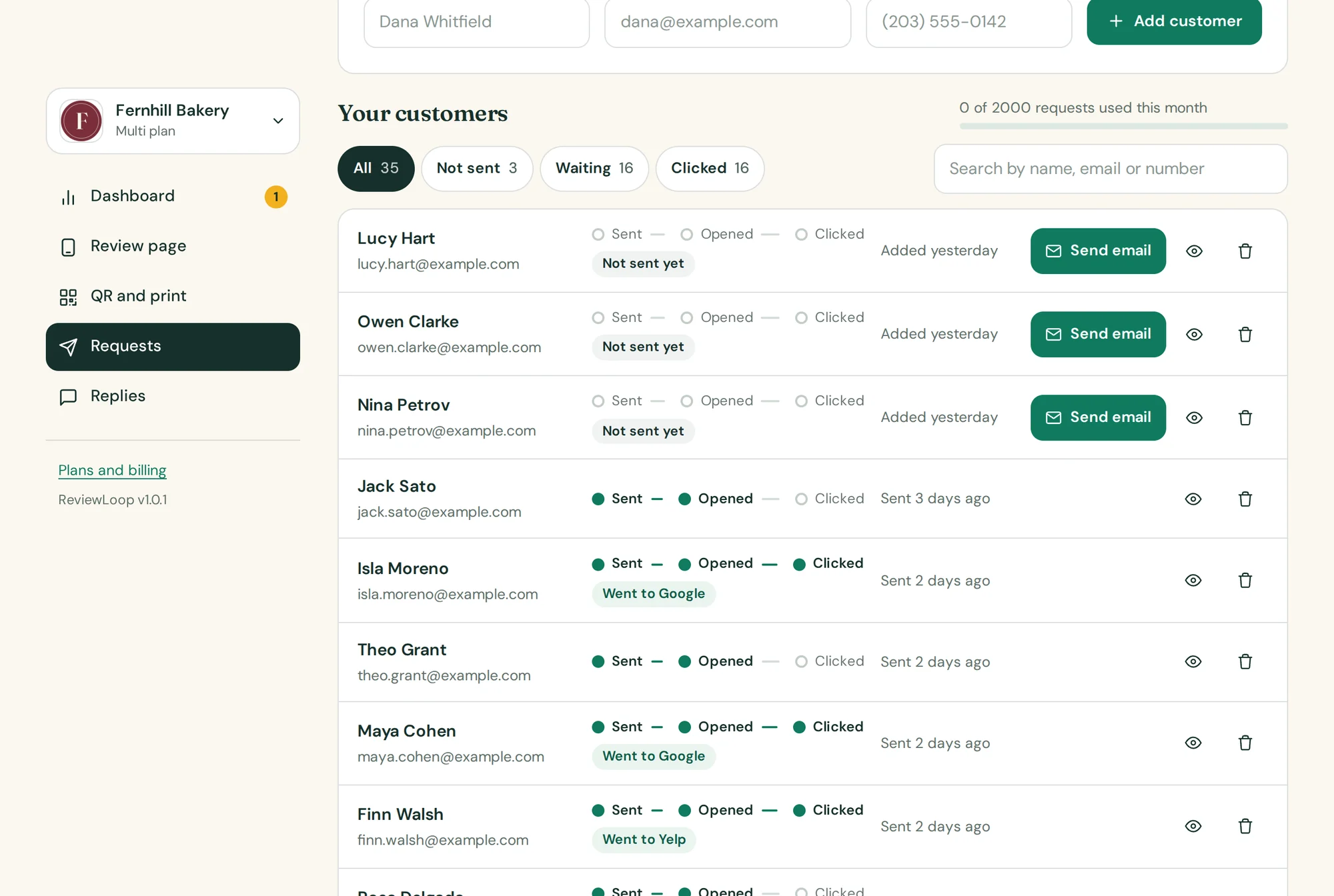Click eye icon in Owen Clarke row
The height and width of the screenshot is (896, 1334).
tap(1194, 335)
